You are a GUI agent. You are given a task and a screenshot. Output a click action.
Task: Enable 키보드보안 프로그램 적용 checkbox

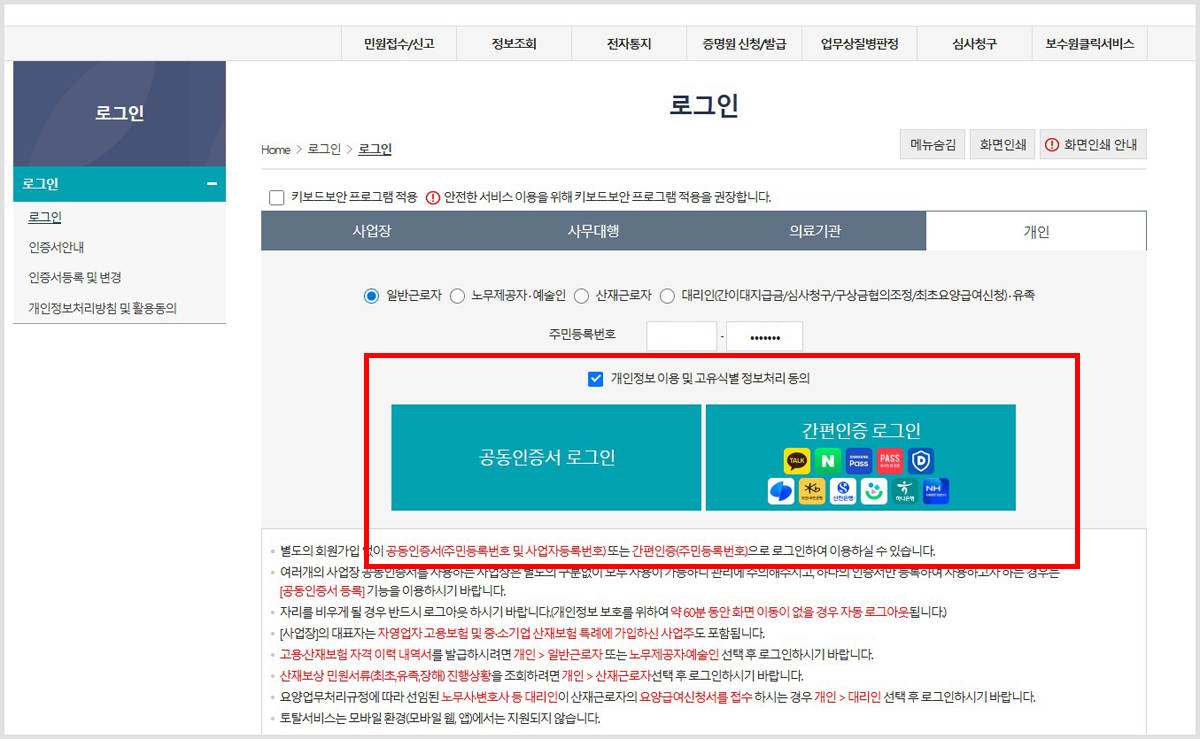coord(276,196)
